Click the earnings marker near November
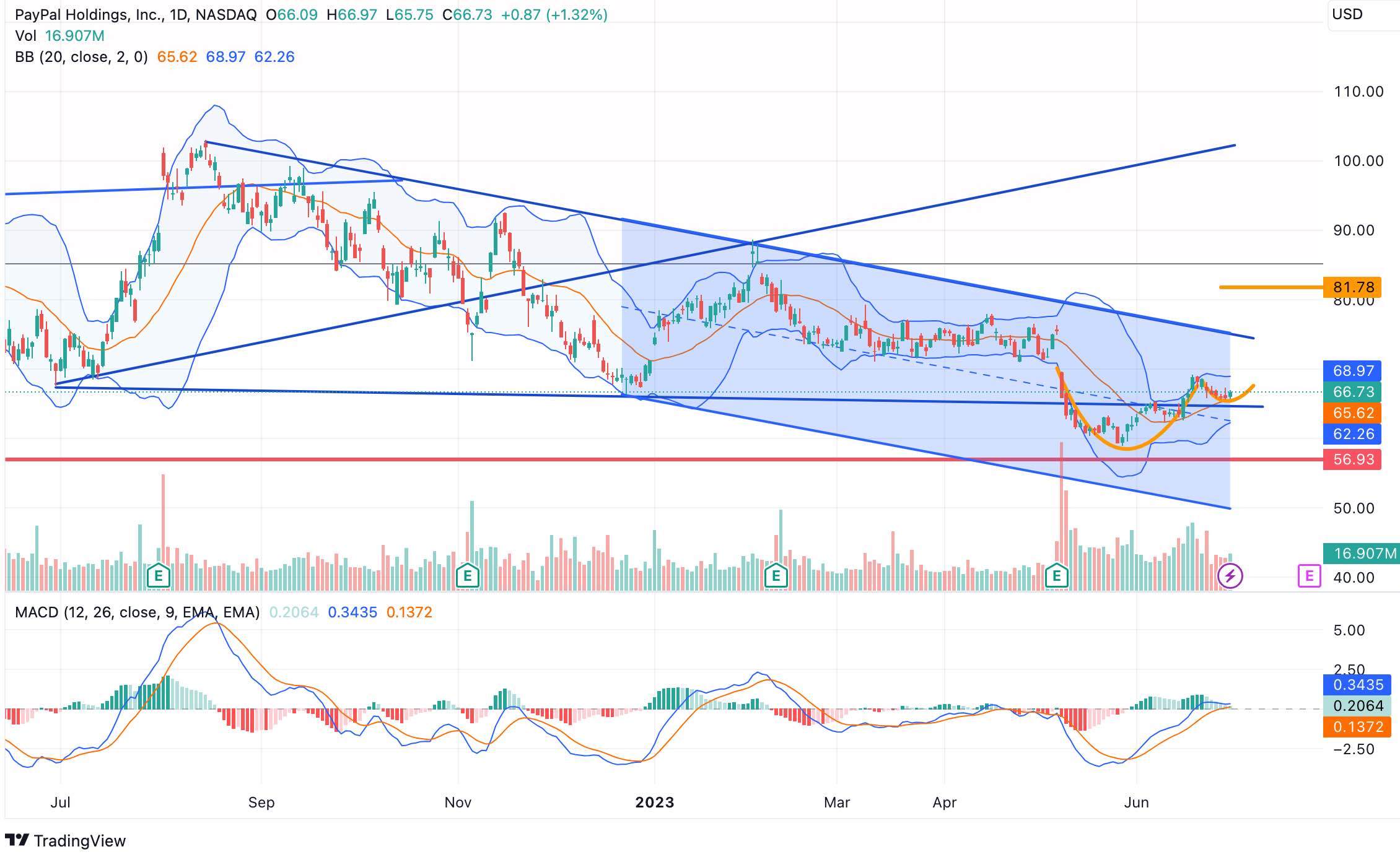This screenshot has height=857, width=1400. click(x=467, y=576)
